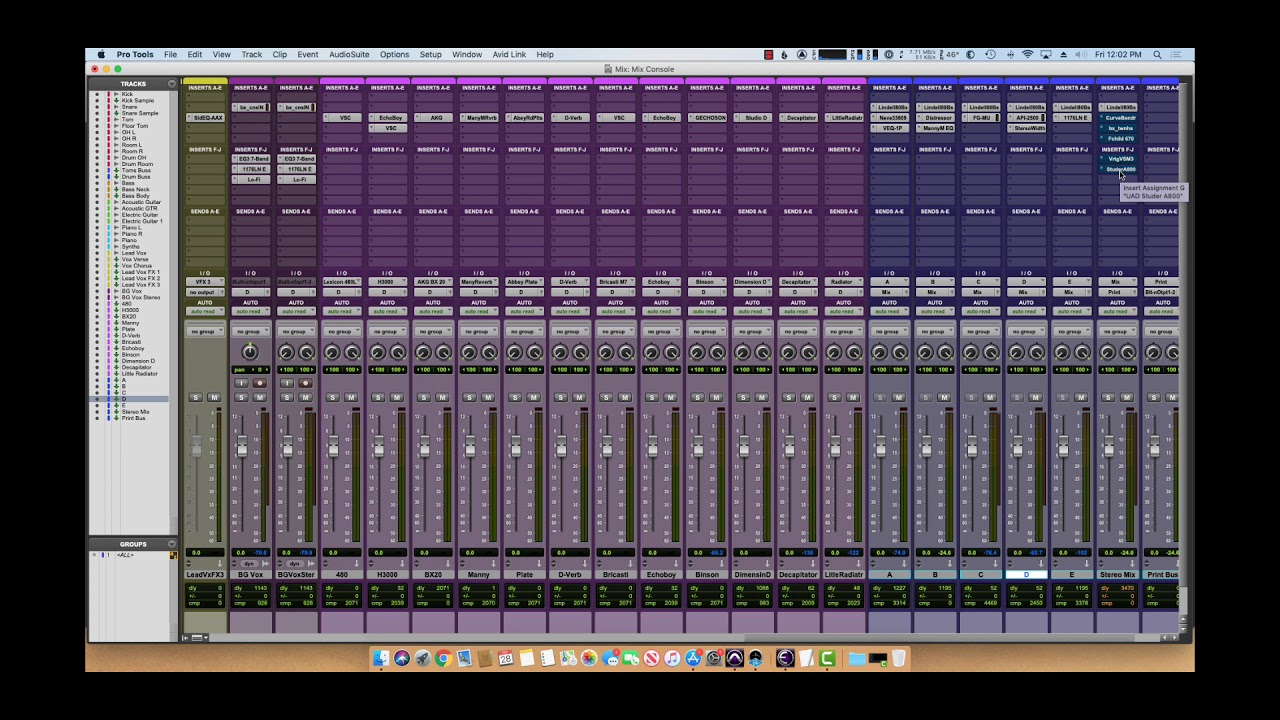The height and width of the screenshot is (720, 1280).
Task: Open the GROUPS list popup menu
Action: coord(172,544)
